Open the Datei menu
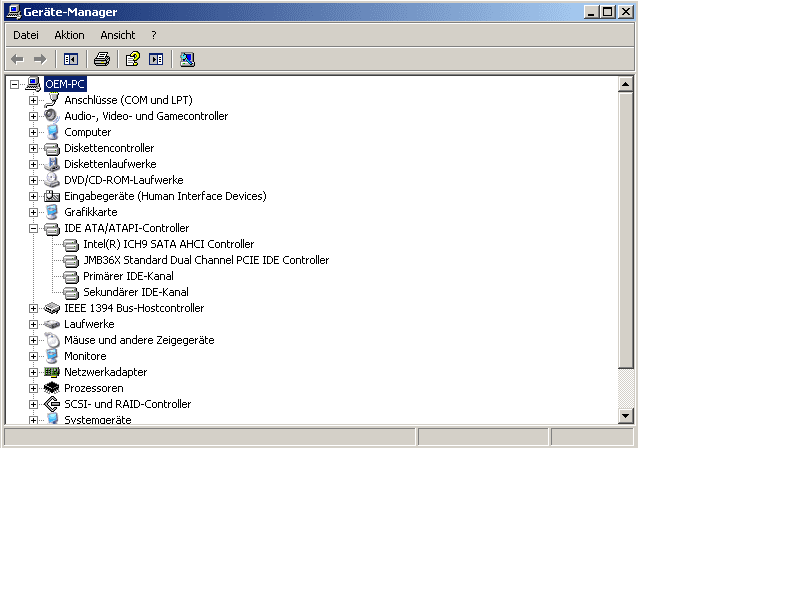The width and height of the screenshot is (800, 600). tap(26, 35)
